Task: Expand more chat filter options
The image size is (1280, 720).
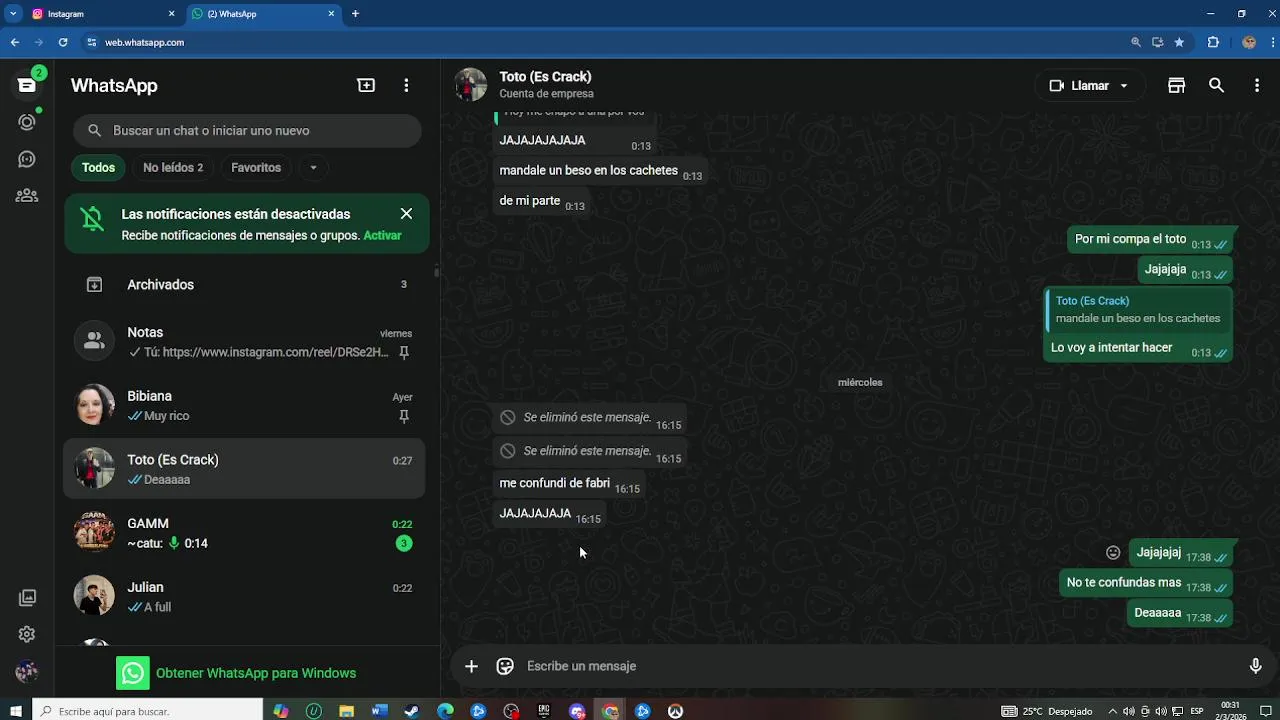Action: click(313, 168)
